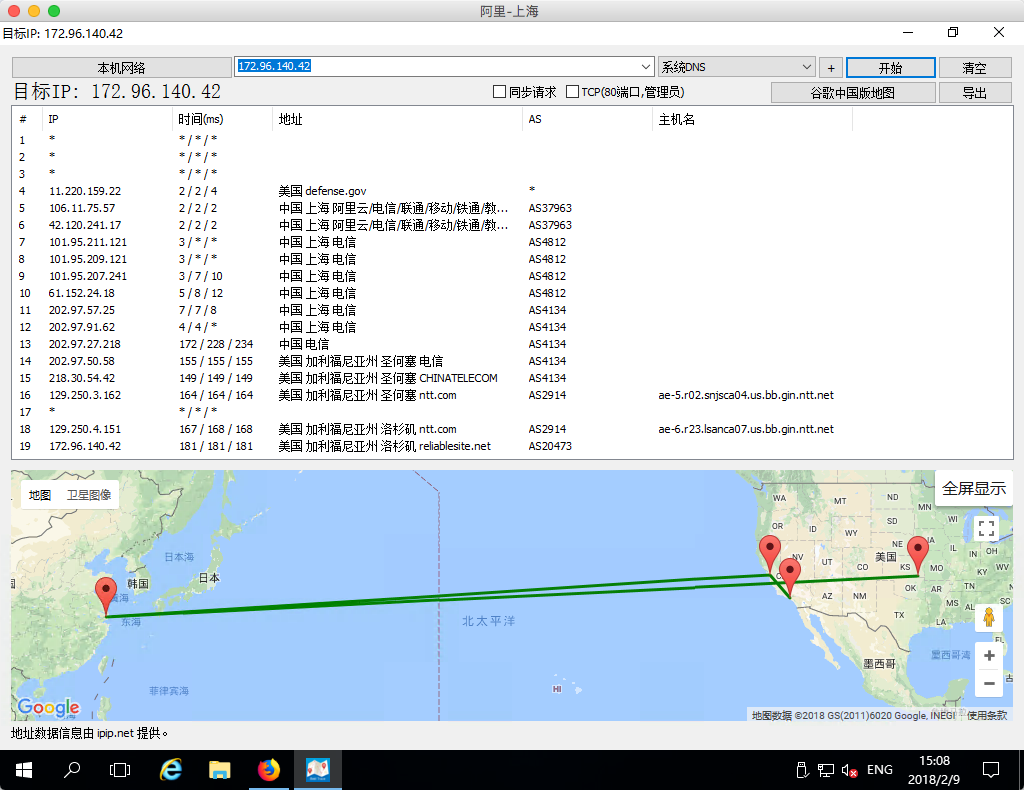Click the red macOS close button
The width and height of the screenshot is (1024, 790).
pyautogui.click(x=14, y=11)
